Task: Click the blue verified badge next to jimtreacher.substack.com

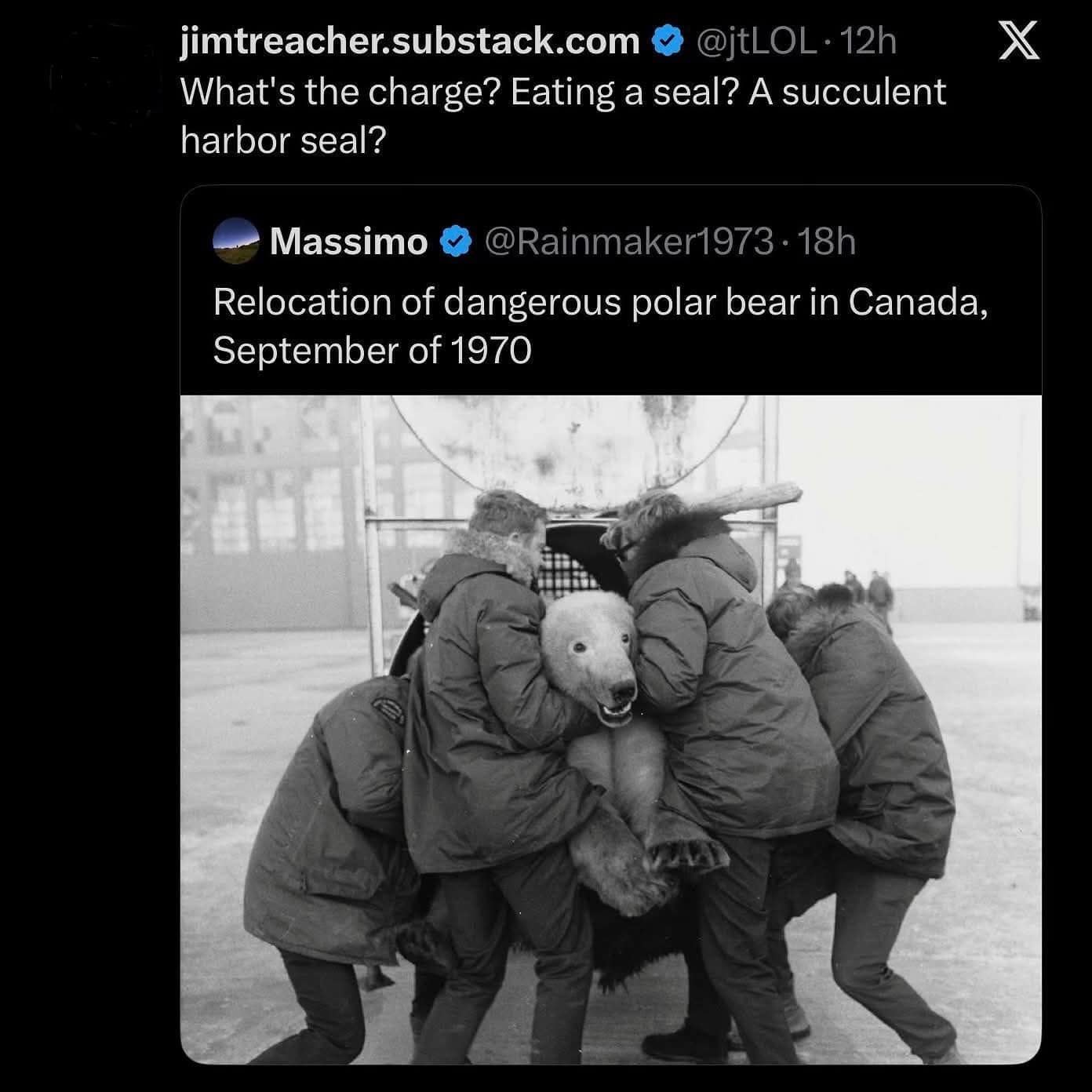Action: [x=666, y=41]
